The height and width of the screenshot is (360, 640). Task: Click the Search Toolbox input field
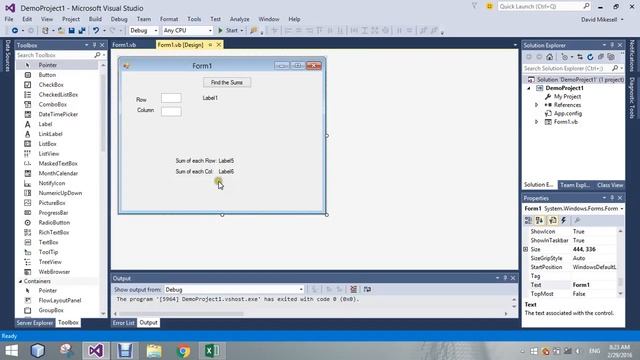click(x=55, y=55)
